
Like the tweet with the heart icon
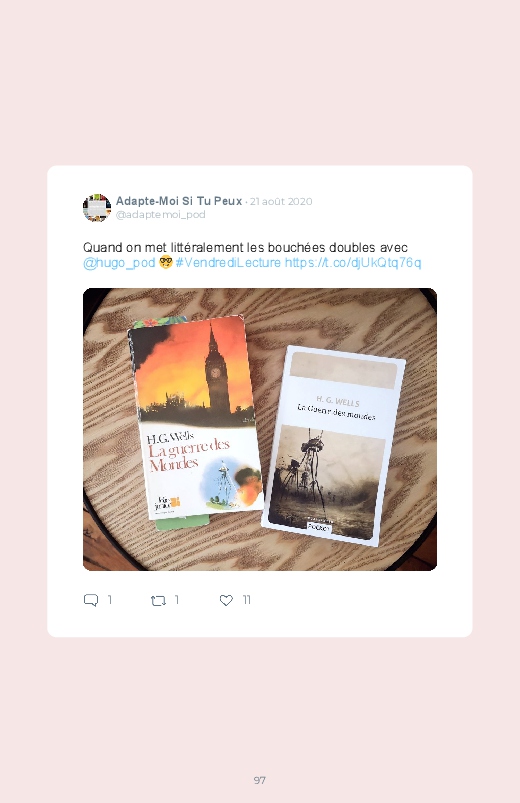(x=226, y=600)
